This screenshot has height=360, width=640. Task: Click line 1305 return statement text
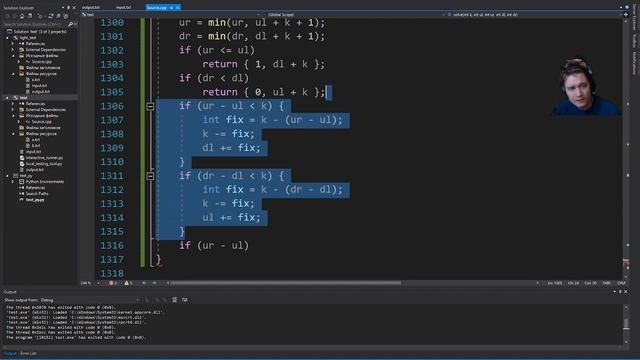263,92
